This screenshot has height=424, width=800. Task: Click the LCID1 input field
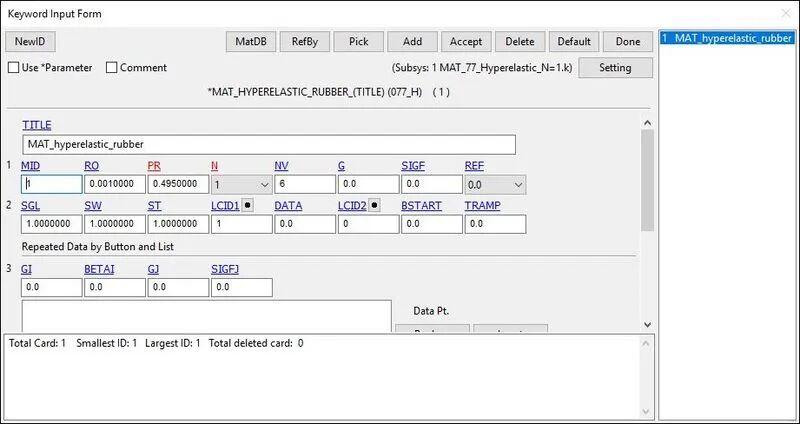click(x=242, y=225)
